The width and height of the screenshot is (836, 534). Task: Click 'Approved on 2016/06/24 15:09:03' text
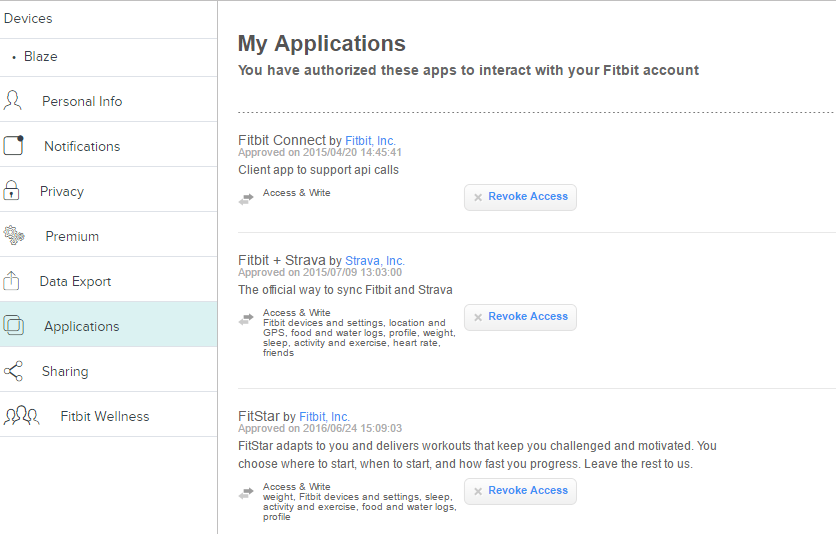319,428
